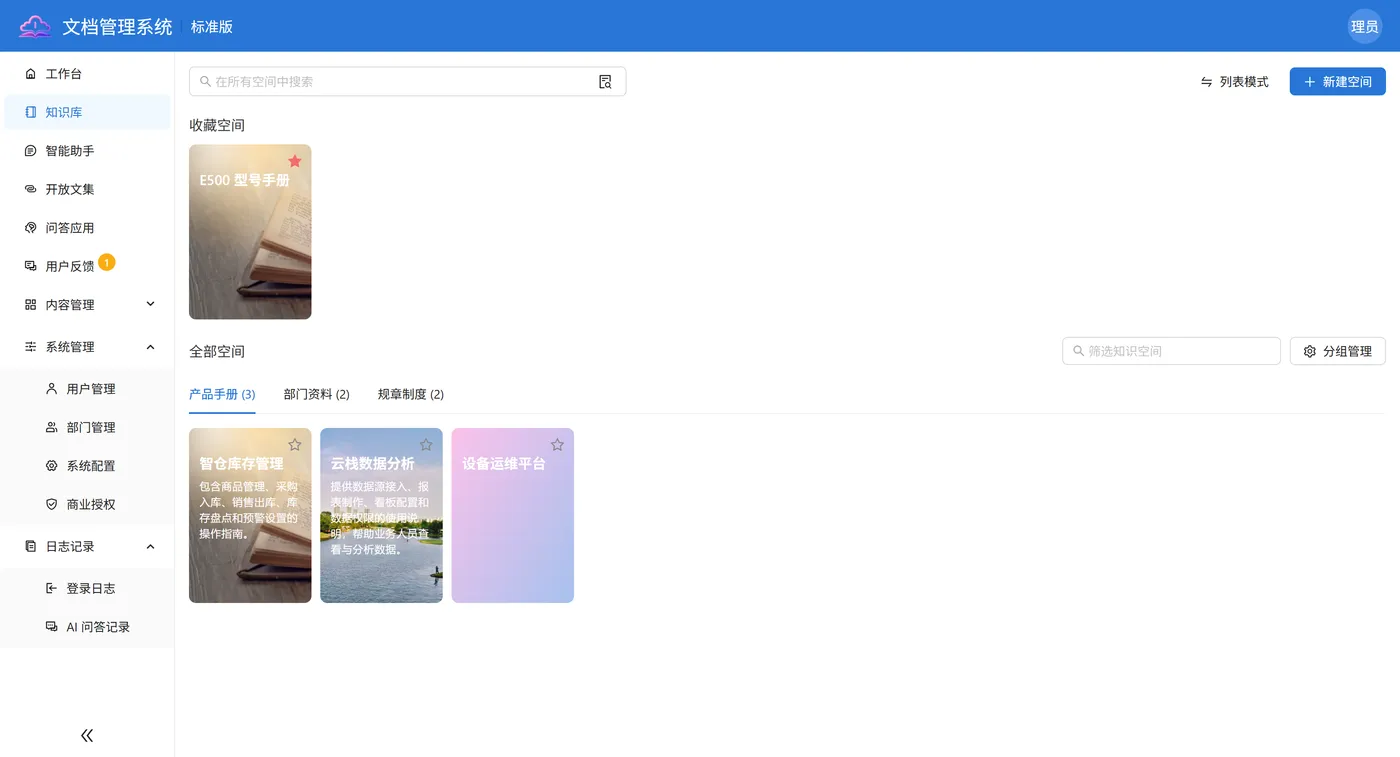Click the 系统配置 gear icon
Image resolution: width=1400 pixels, height=757 pixels.
coord(51,466)
